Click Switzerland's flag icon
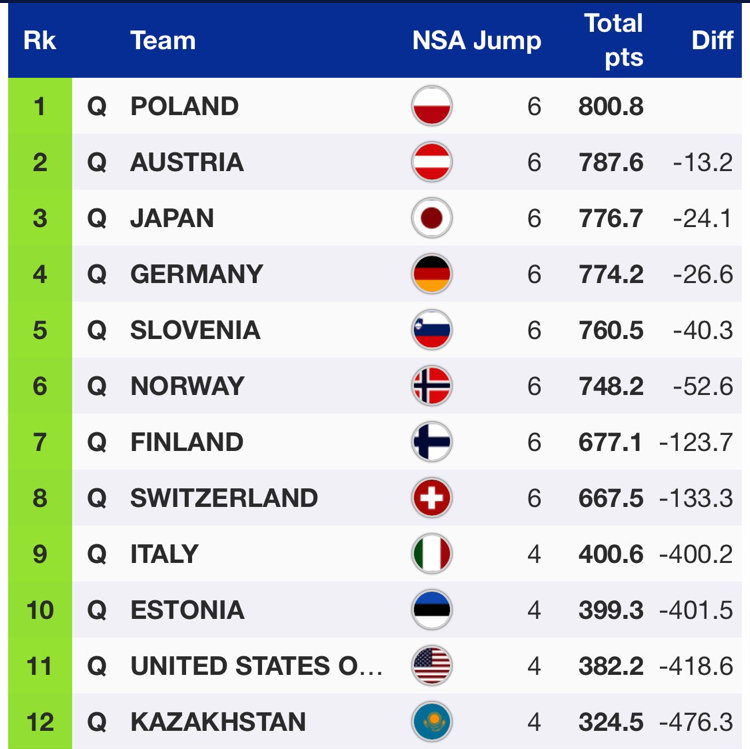Viewport: 750px width, 749px height. point(432,498)
